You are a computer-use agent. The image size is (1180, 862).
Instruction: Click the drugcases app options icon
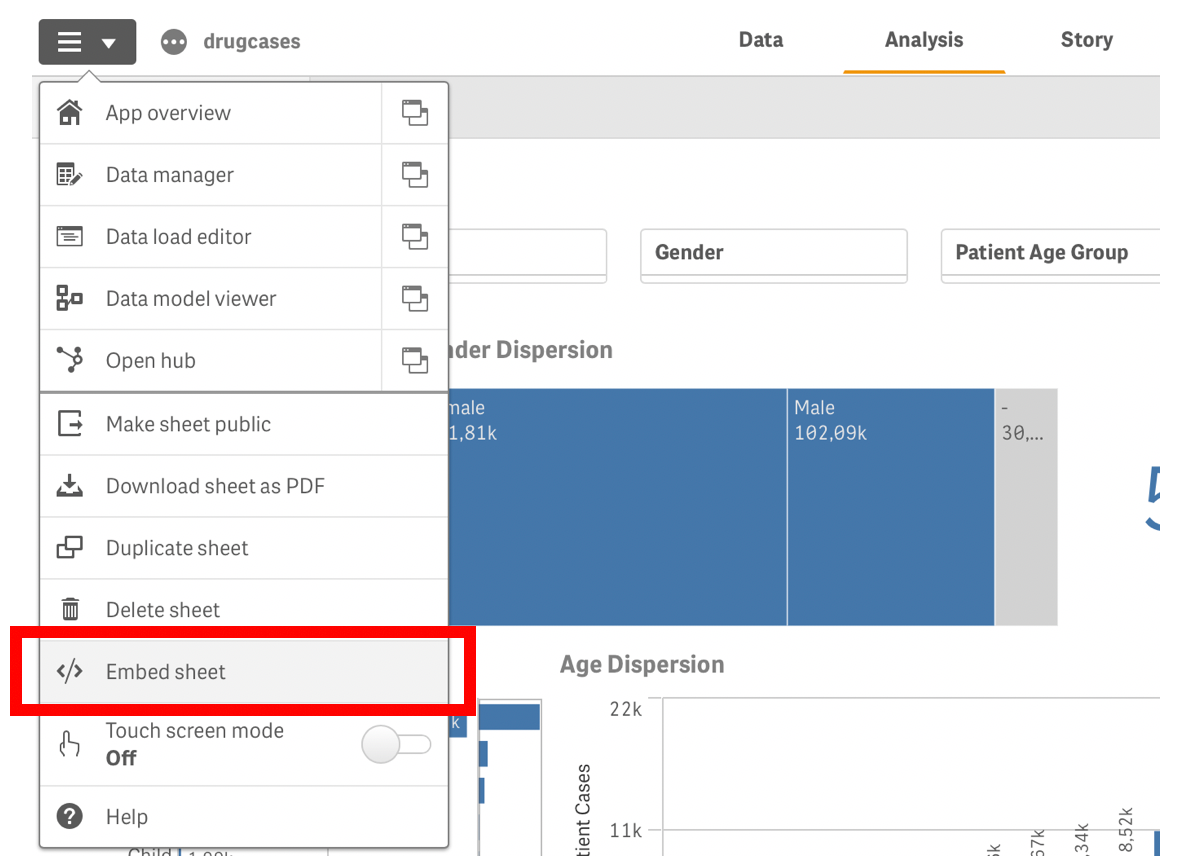[x=174, y=42]
